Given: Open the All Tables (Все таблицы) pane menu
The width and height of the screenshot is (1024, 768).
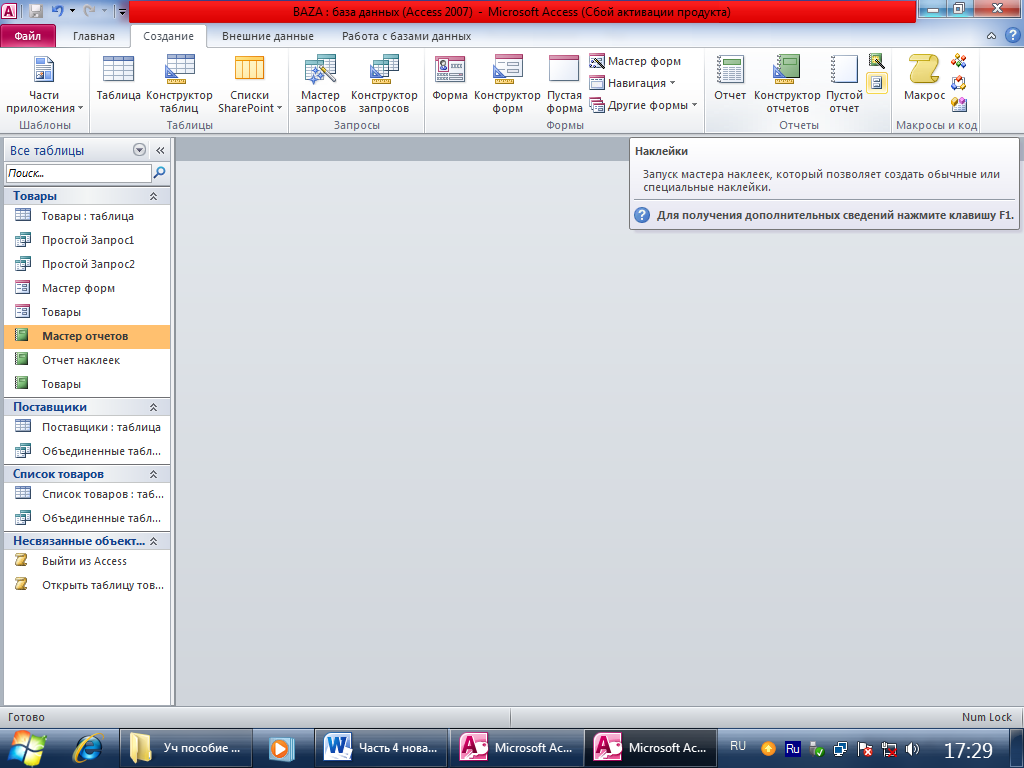Looking at the screenshot, I should (139, 150).
